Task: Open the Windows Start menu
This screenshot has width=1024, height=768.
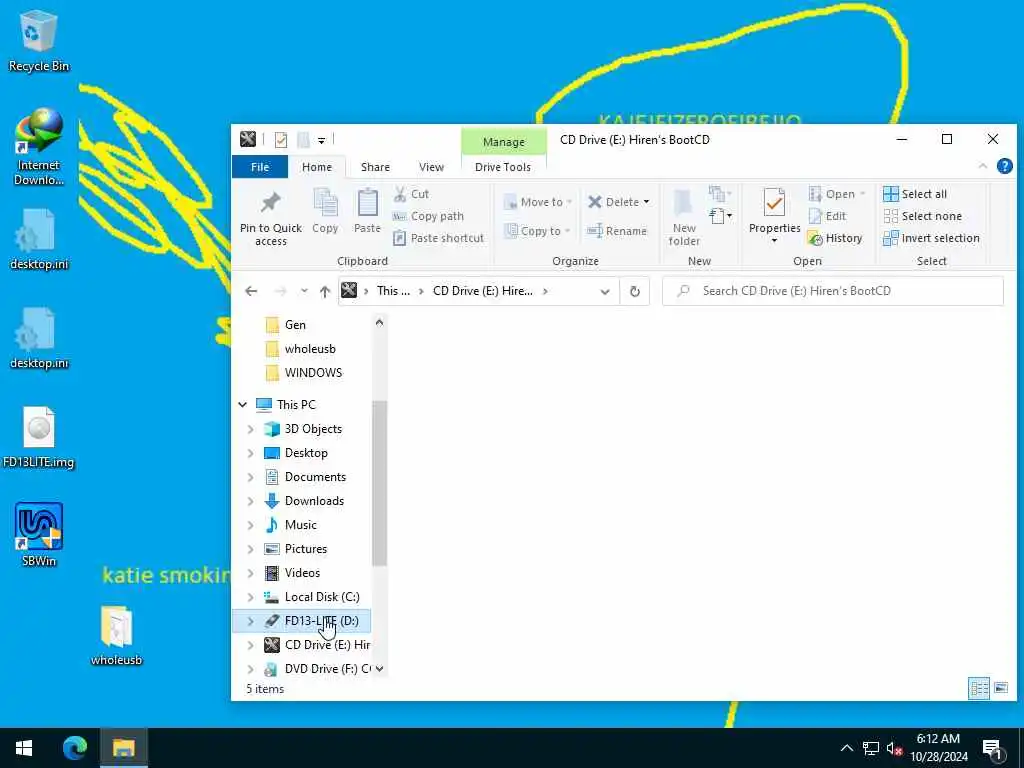Action: coord(24,748)
